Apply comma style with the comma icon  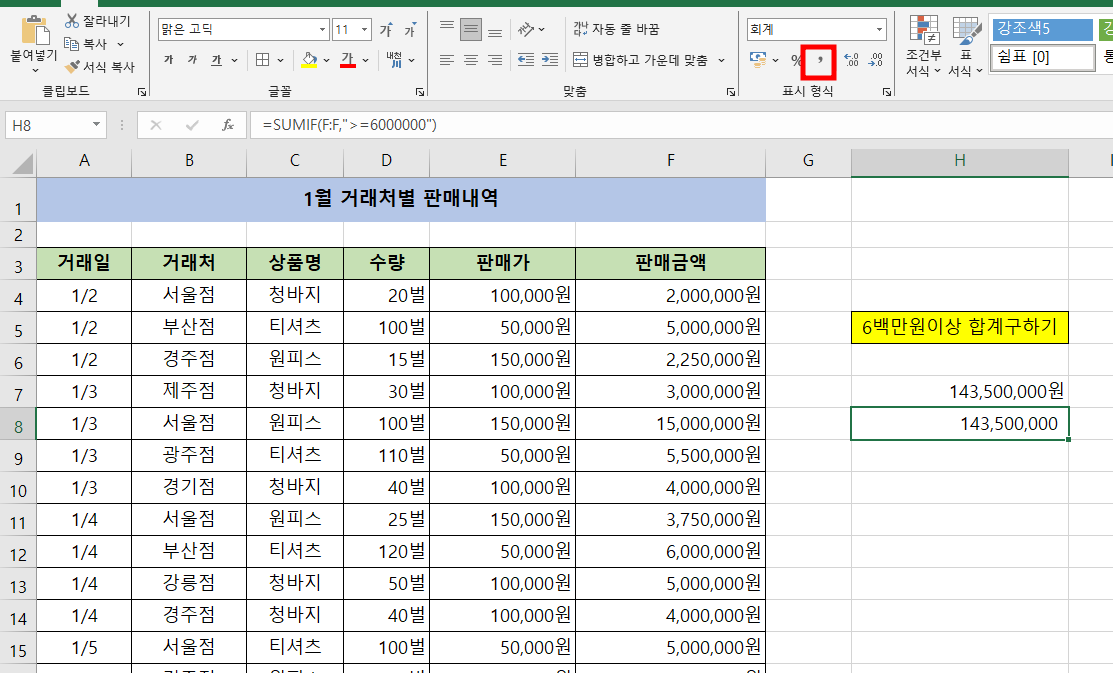(819, 60)
